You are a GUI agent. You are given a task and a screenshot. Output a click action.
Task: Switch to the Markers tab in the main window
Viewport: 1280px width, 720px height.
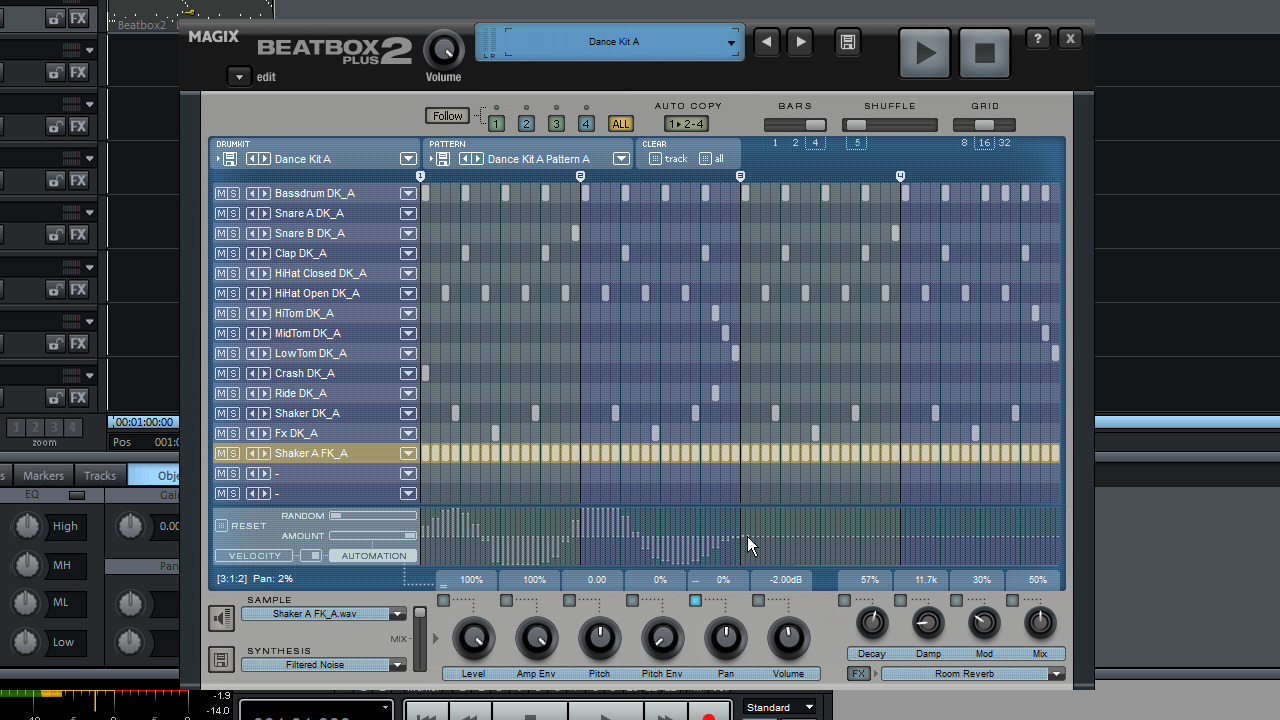[x=43, y=476]
